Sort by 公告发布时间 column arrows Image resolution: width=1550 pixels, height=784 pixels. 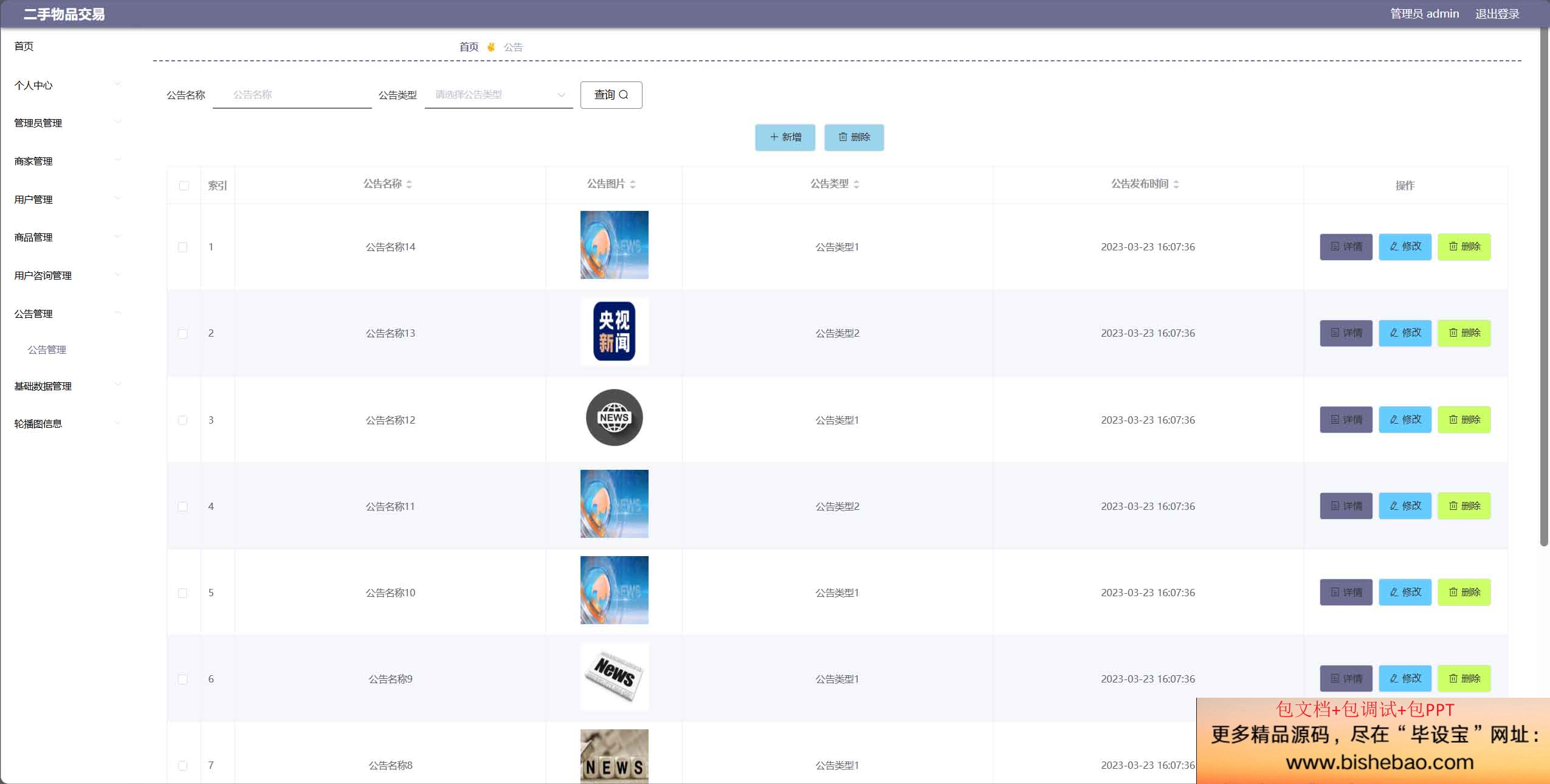pos(1176,184)
